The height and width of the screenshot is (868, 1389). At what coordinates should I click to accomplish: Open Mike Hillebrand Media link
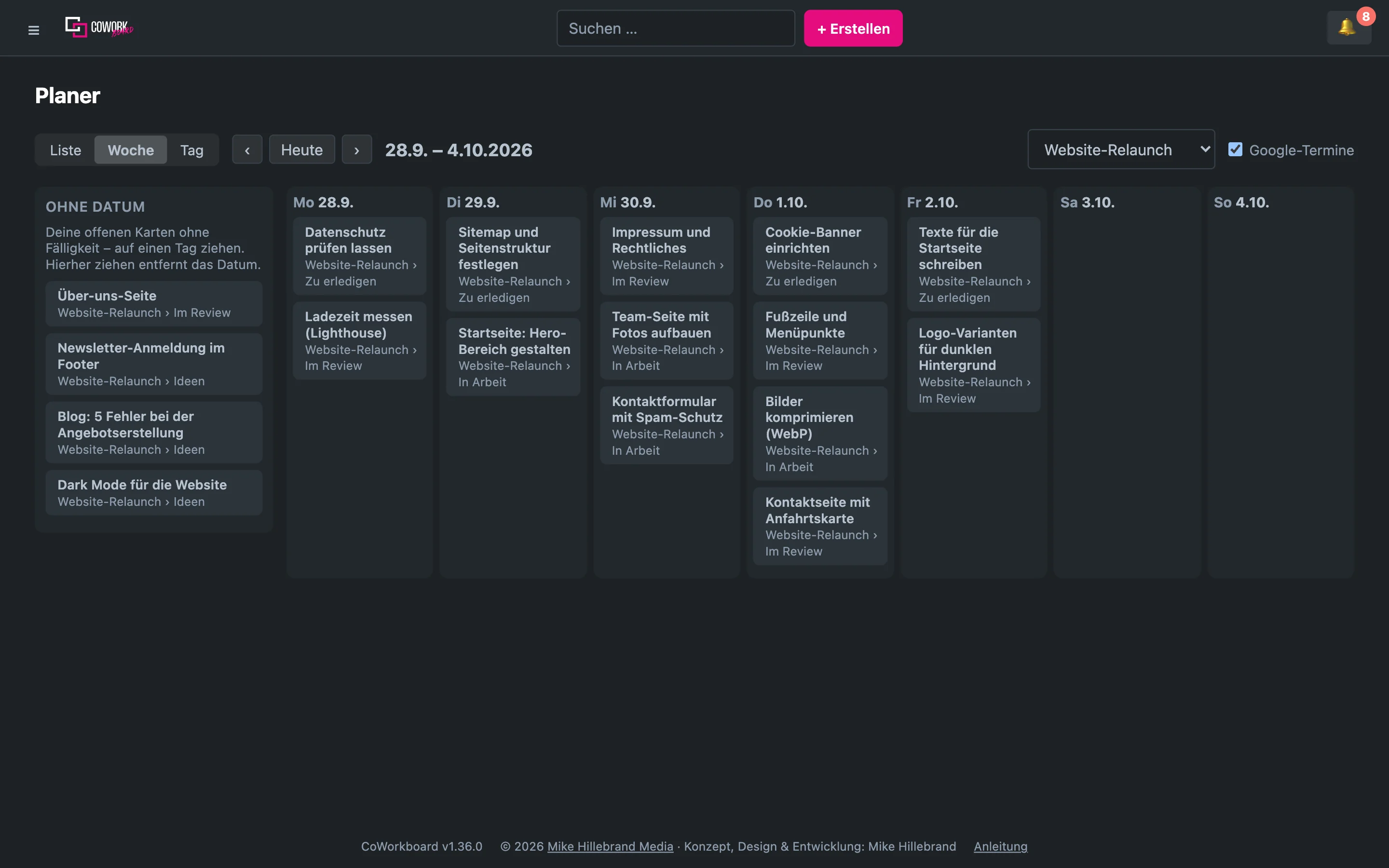pos(610,846)
